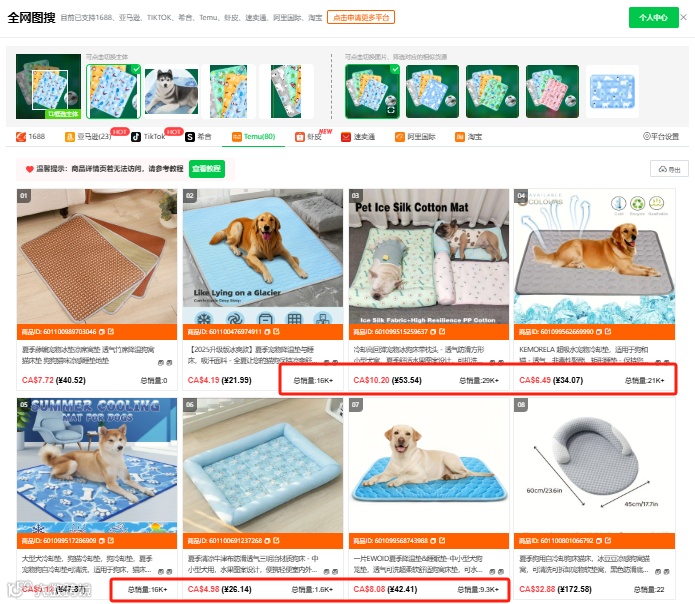Copy product ID 601100989703046 with copy icon

(102, 331)
